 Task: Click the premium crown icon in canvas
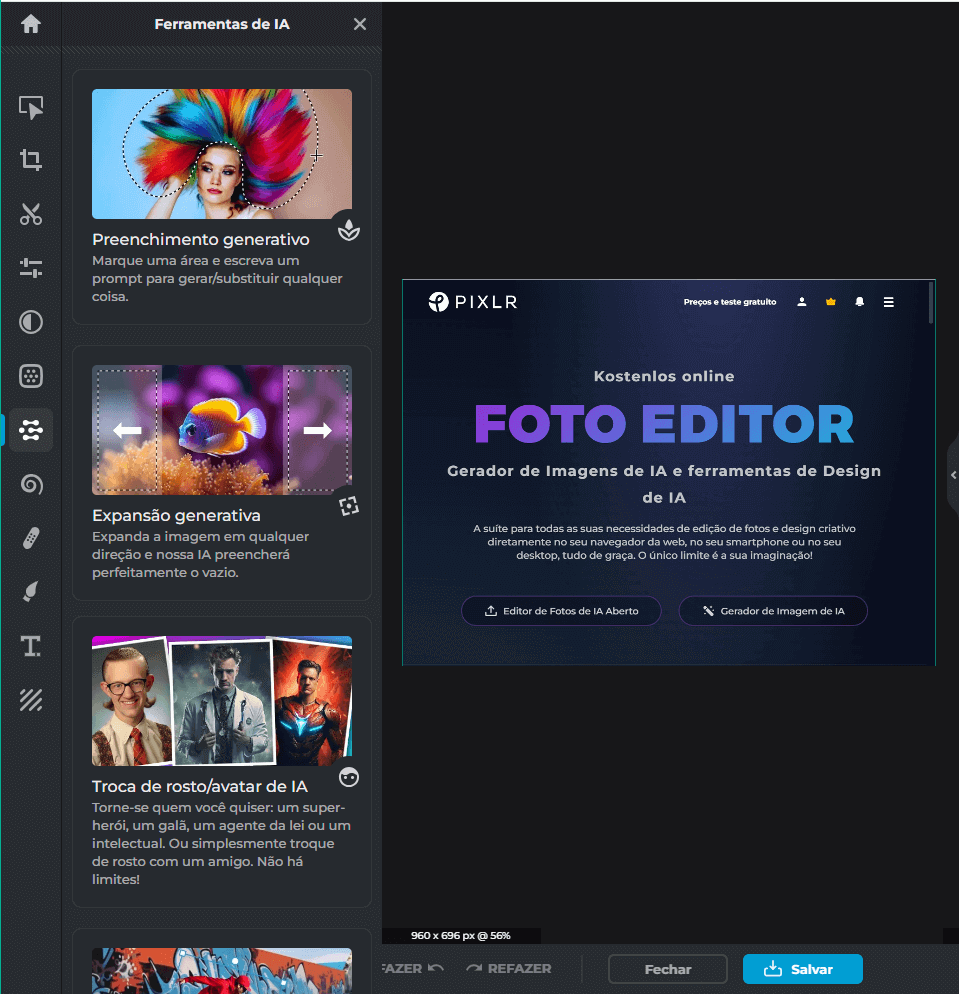[831, 302]
